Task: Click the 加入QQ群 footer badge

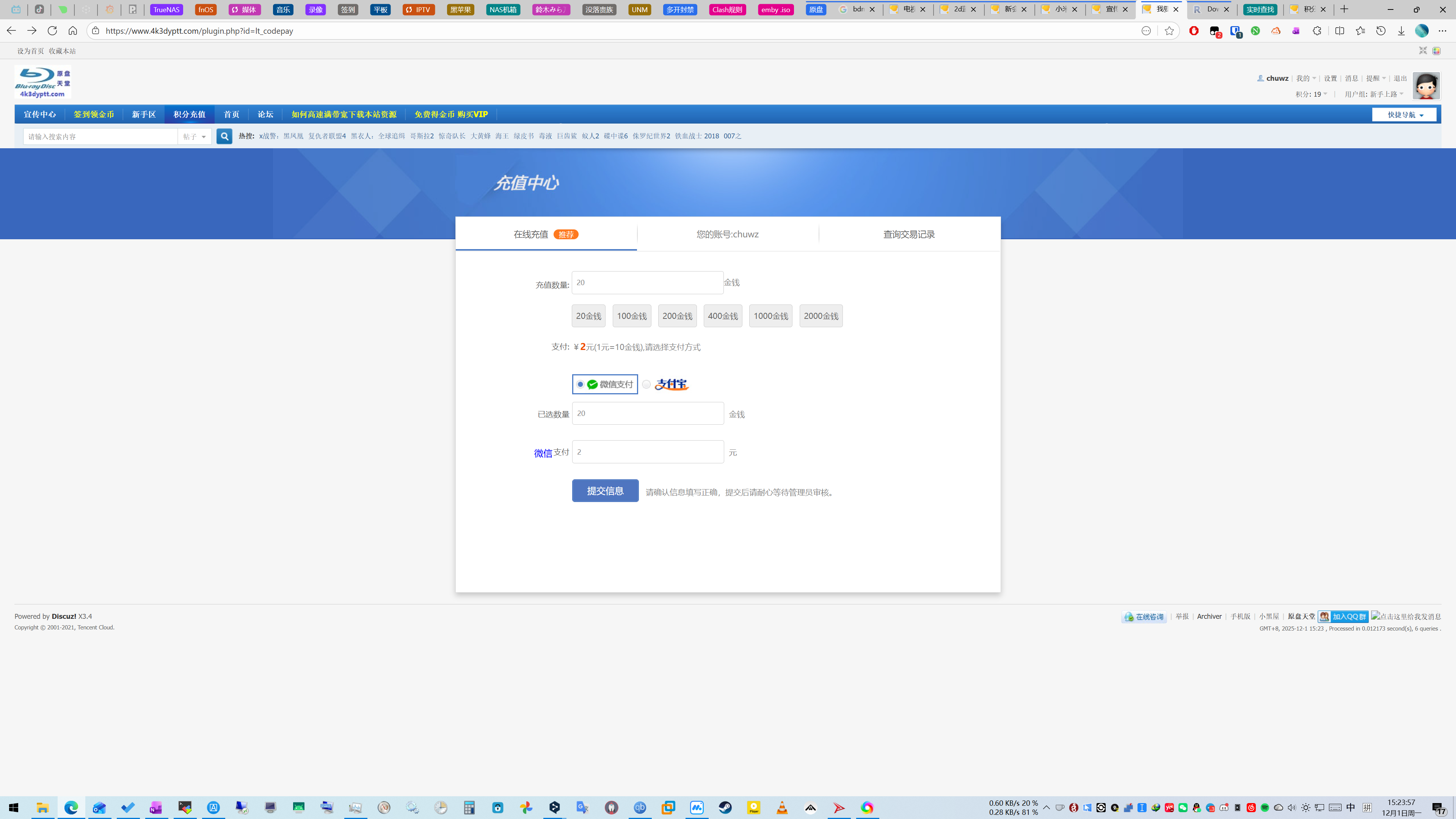Action: coord(1343,617)
